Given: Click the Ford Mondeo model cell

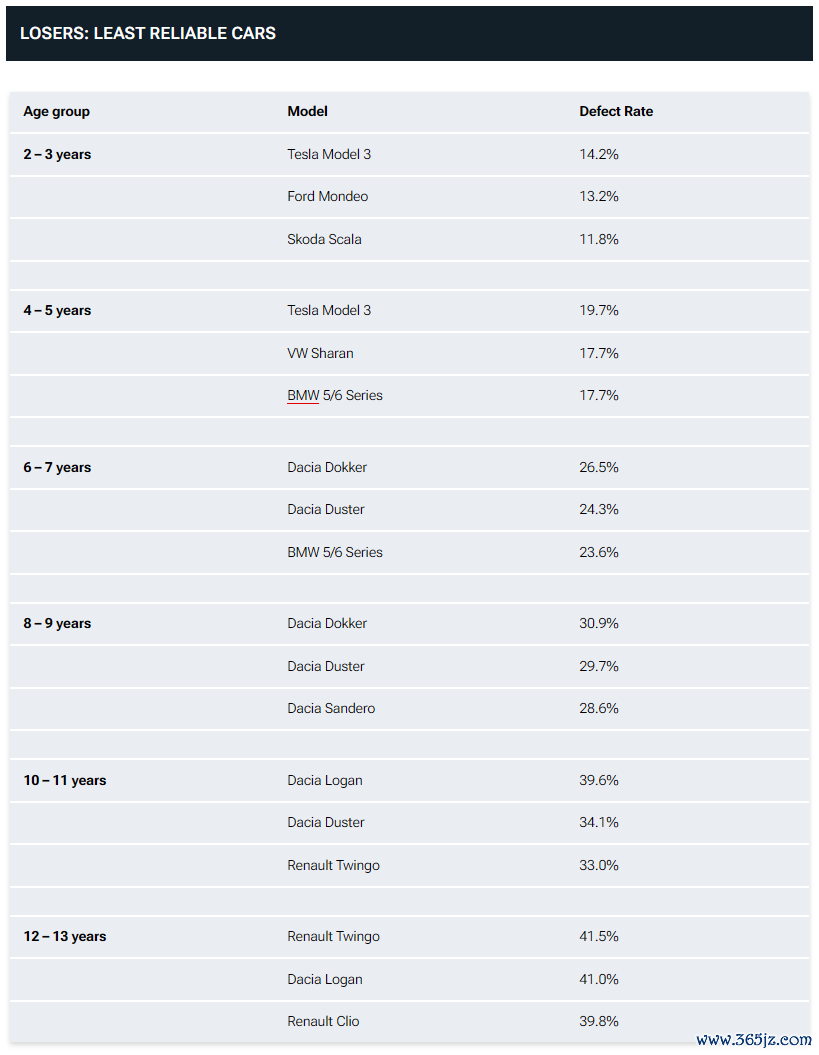Looking at the screenshot, I should (x=328, y=196).
